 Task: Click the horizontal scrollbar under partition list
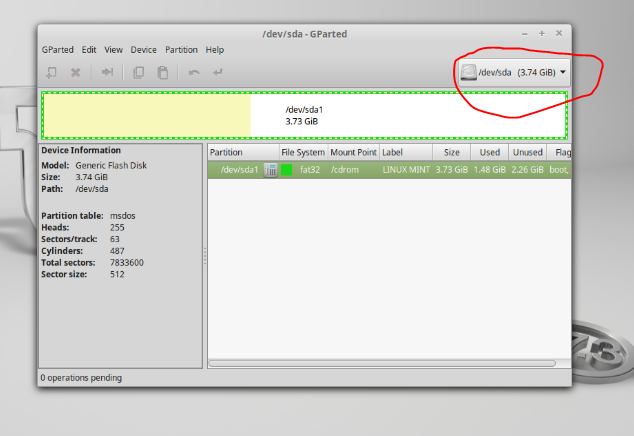(x=382, y=364)
